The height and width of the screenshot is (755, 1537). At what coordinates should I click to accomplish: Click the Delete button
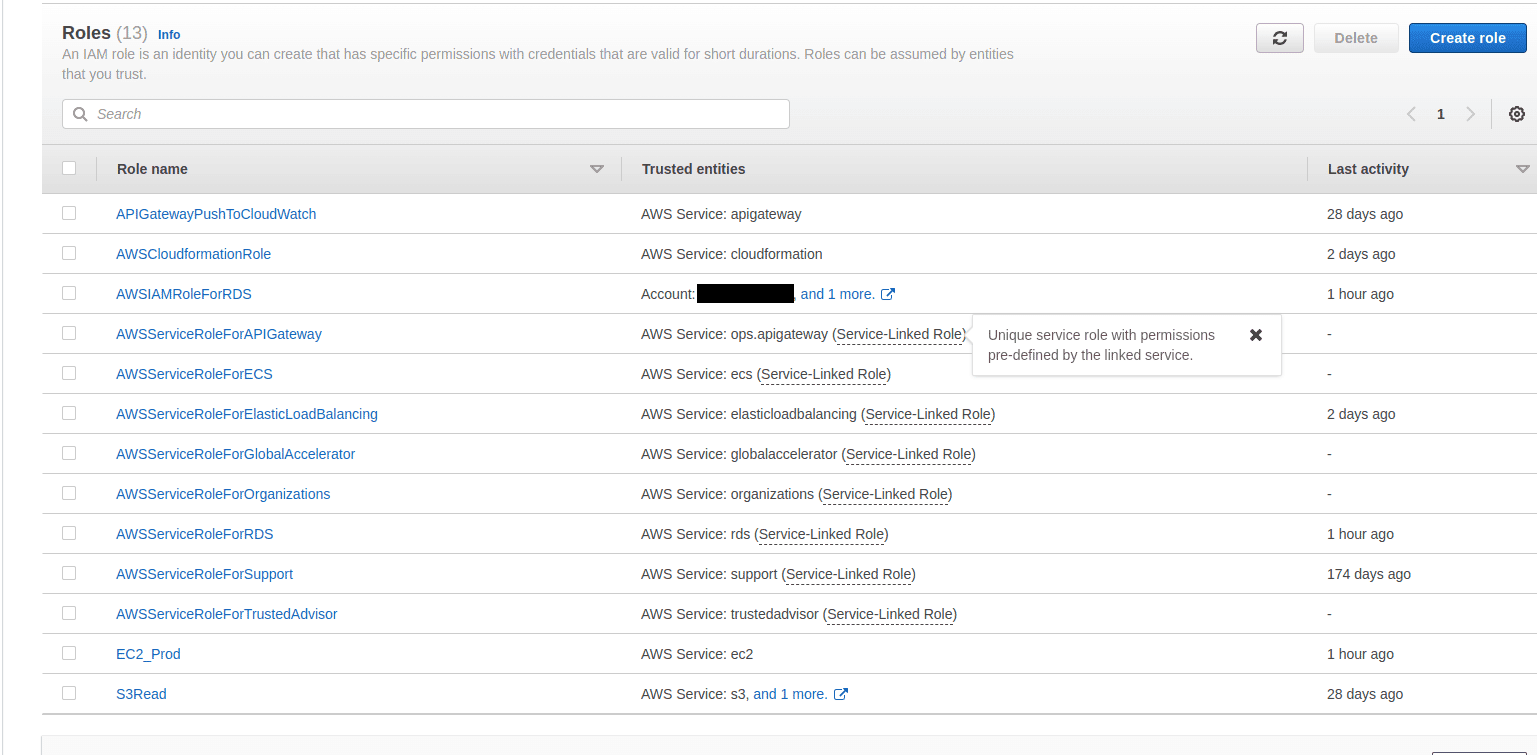(1355, 38)
